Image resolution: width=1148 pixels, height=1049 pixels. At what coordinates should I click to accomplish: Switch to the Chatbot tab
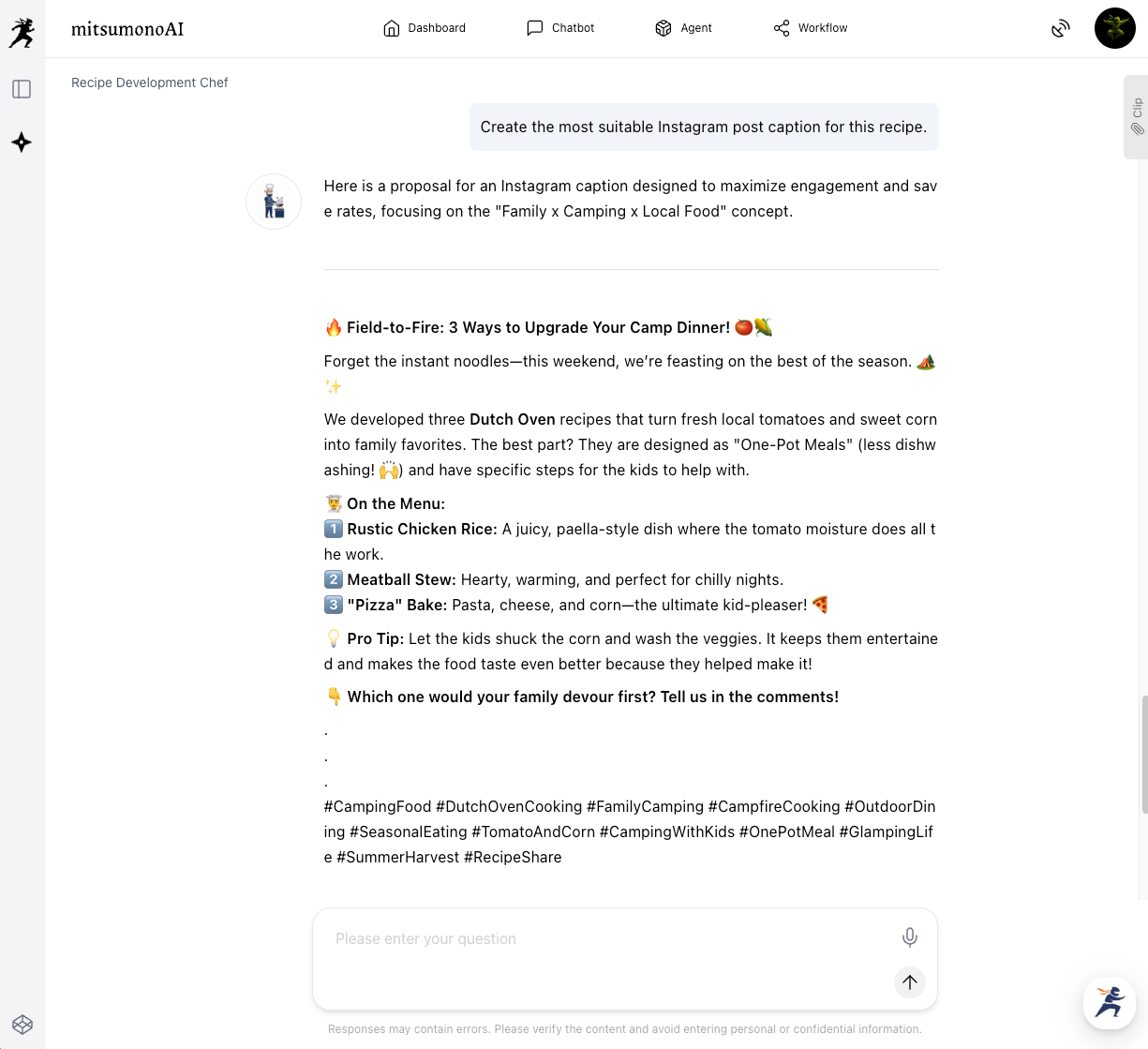(560, 28)
